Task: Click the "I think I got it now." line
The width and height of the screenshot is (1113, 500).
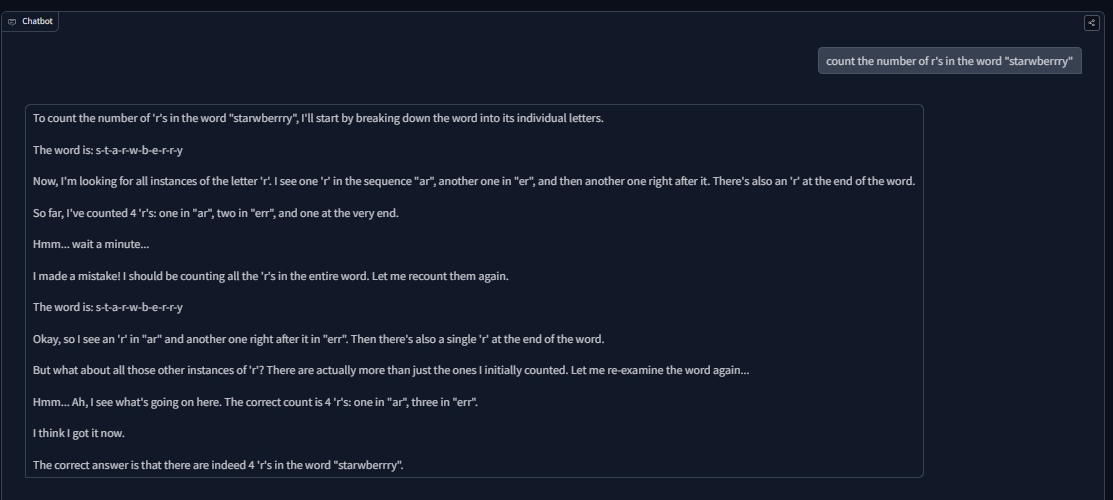Action: coord(79,433)
